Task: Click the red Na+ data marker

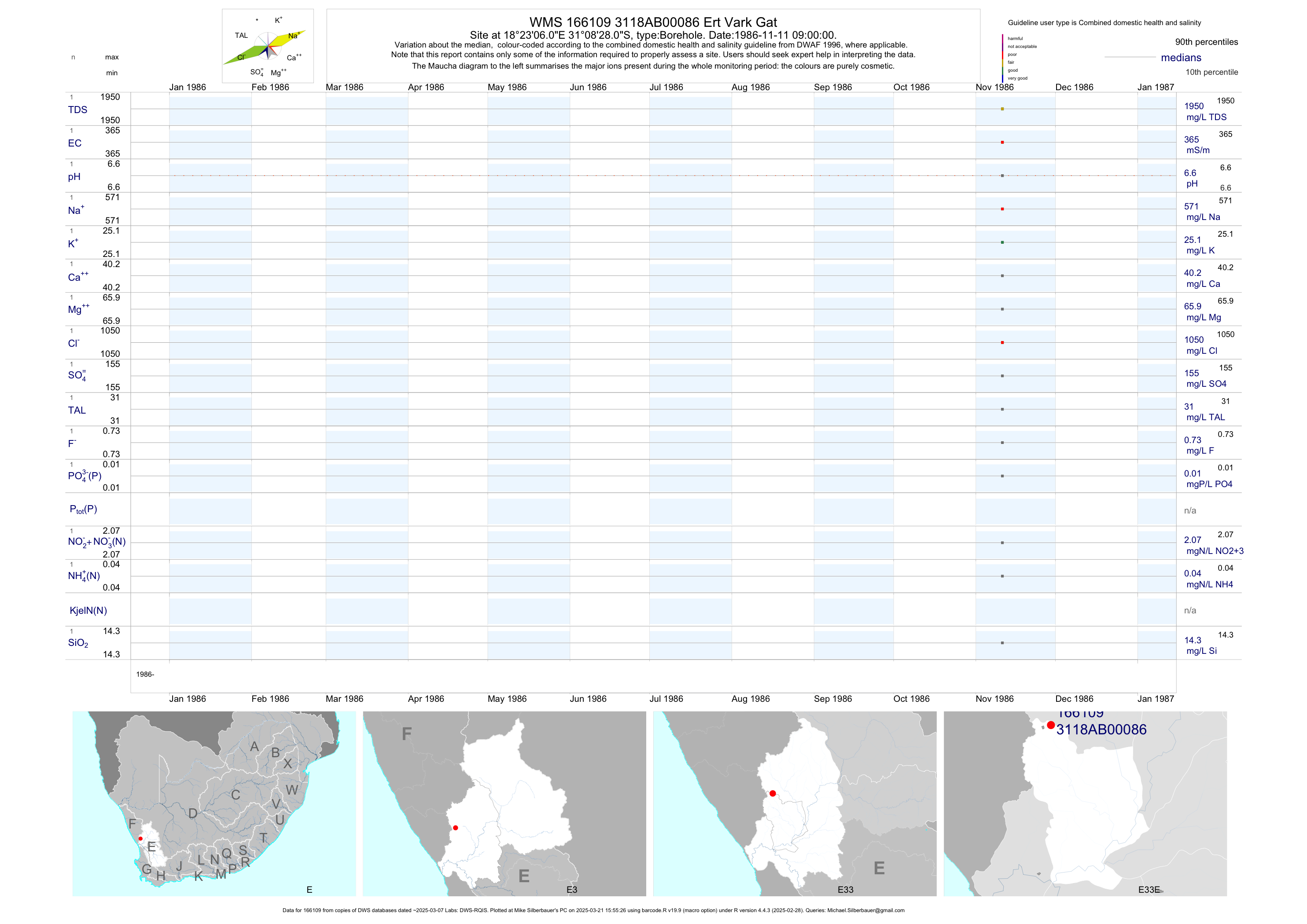Action: pyautogui.click(x=1002, y=209)
